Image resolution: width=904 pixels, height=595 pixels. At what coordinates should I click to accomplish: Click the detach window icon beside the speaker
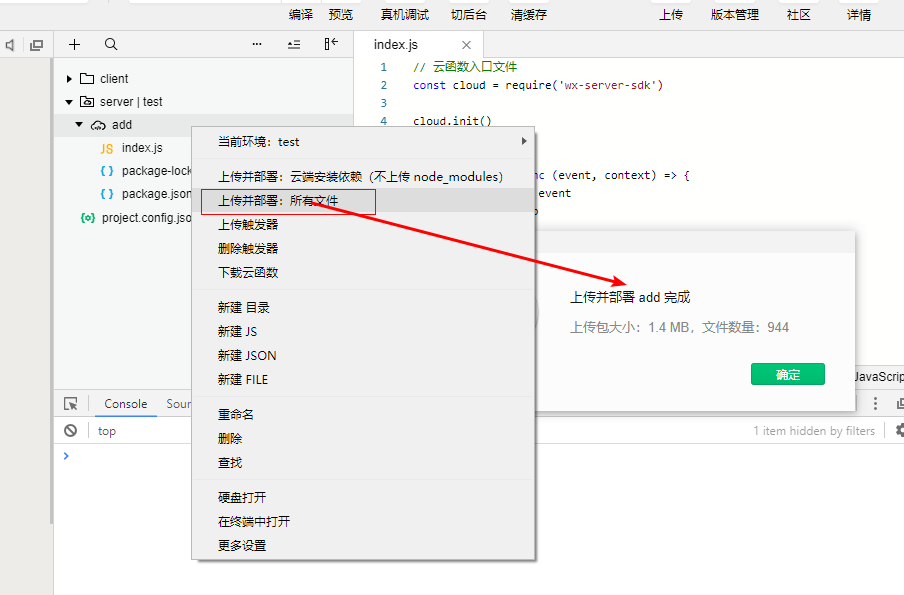pos(37,45)
